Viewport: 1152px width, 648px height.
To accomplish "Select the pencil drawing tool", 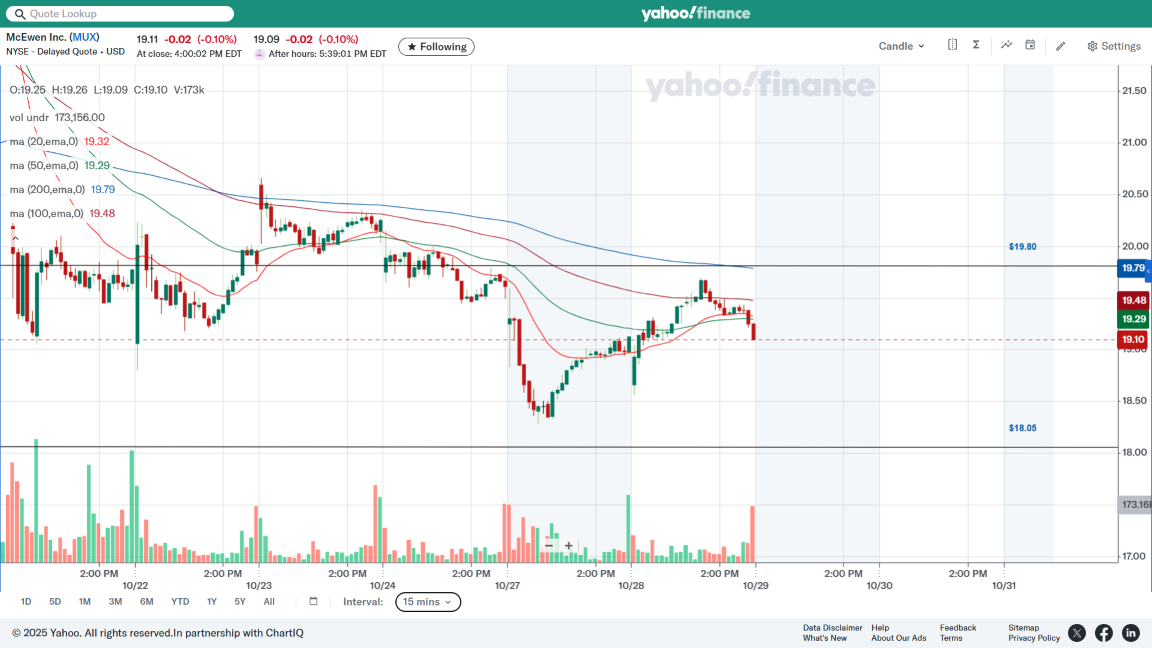I will coord(1061,46).
